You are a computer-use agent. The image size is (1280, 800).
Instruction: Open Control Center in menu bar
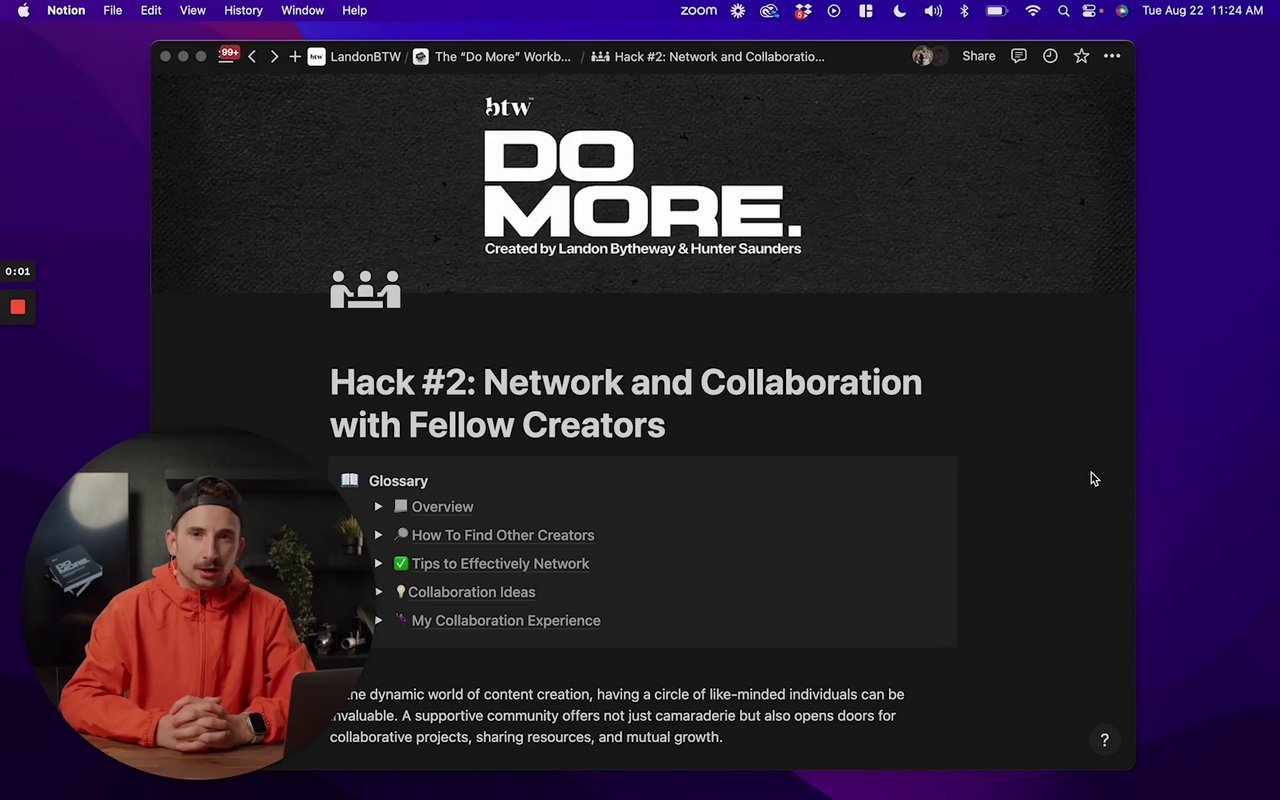(1091, 10)
